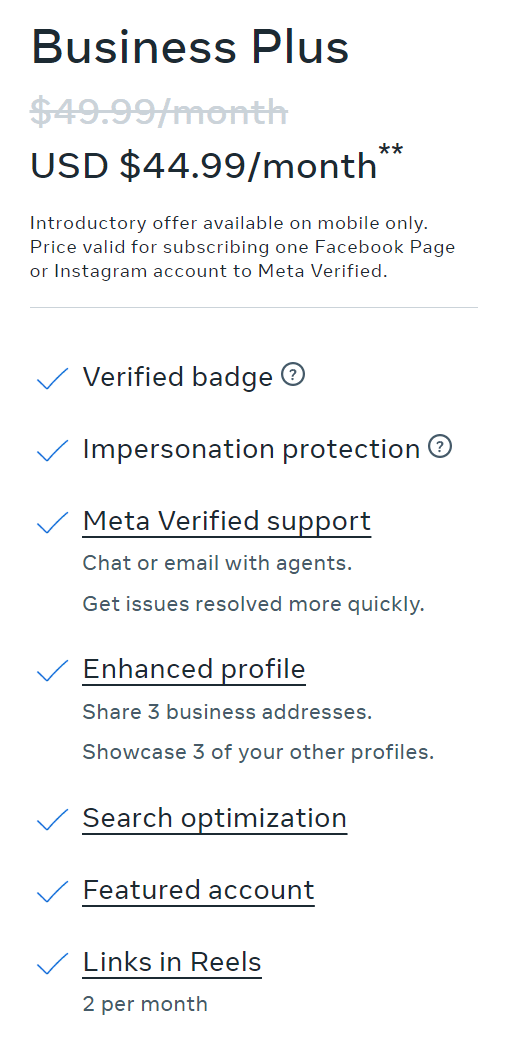
Task: Click the checkmark beside Search optimization
Action: pyautogui.click(x=52, y=819)
